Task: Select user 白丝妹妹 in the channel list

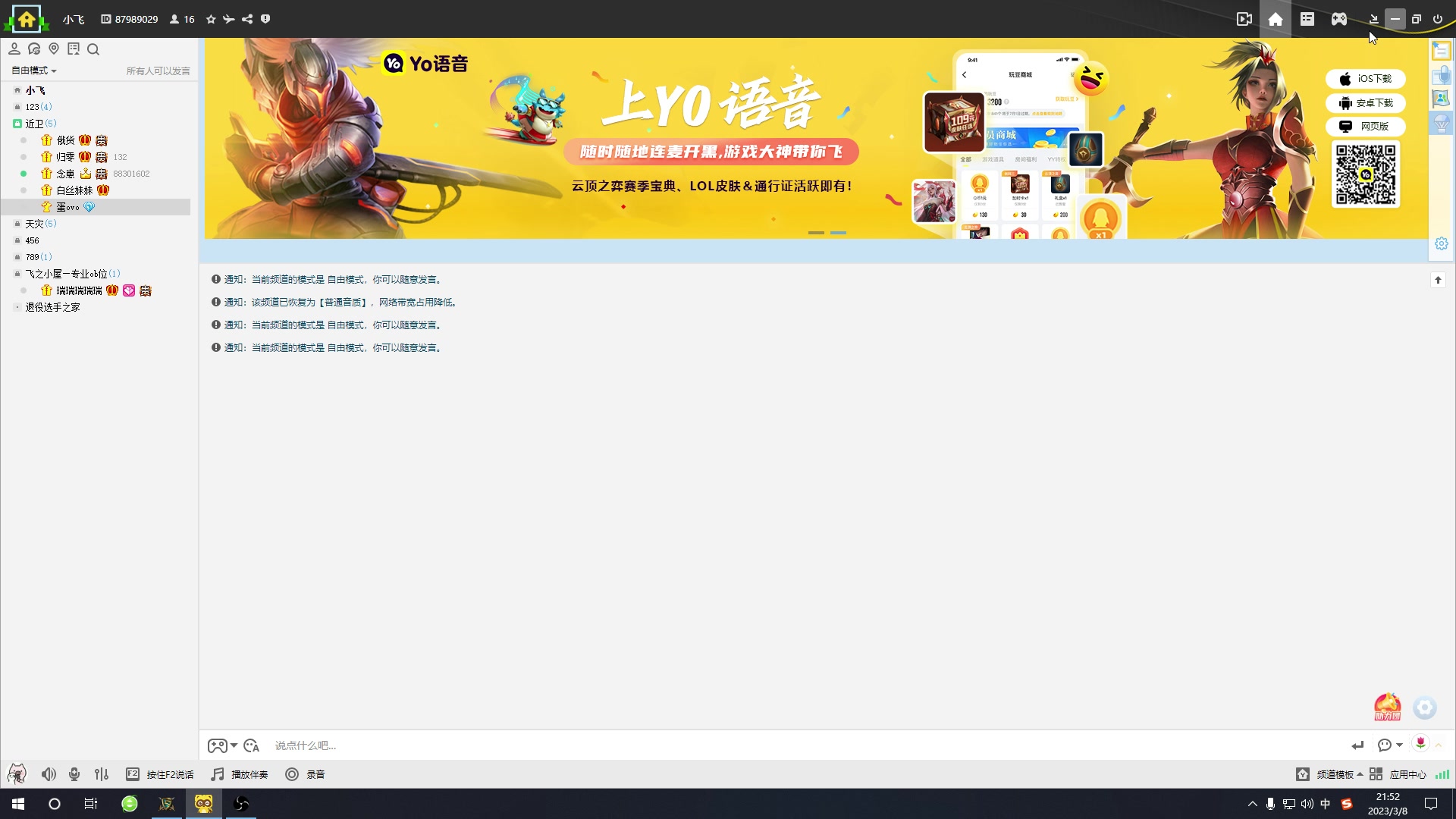Action: click(x=74, y=190)
